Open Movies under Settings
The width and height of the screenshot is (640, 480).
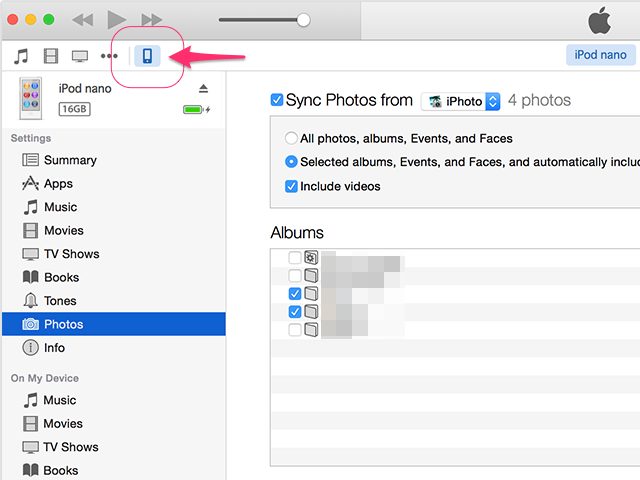coord(113,230)
